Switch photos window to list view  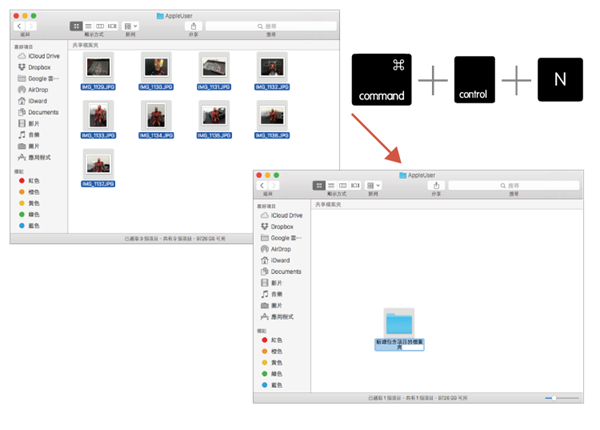(x=88, y=26)
